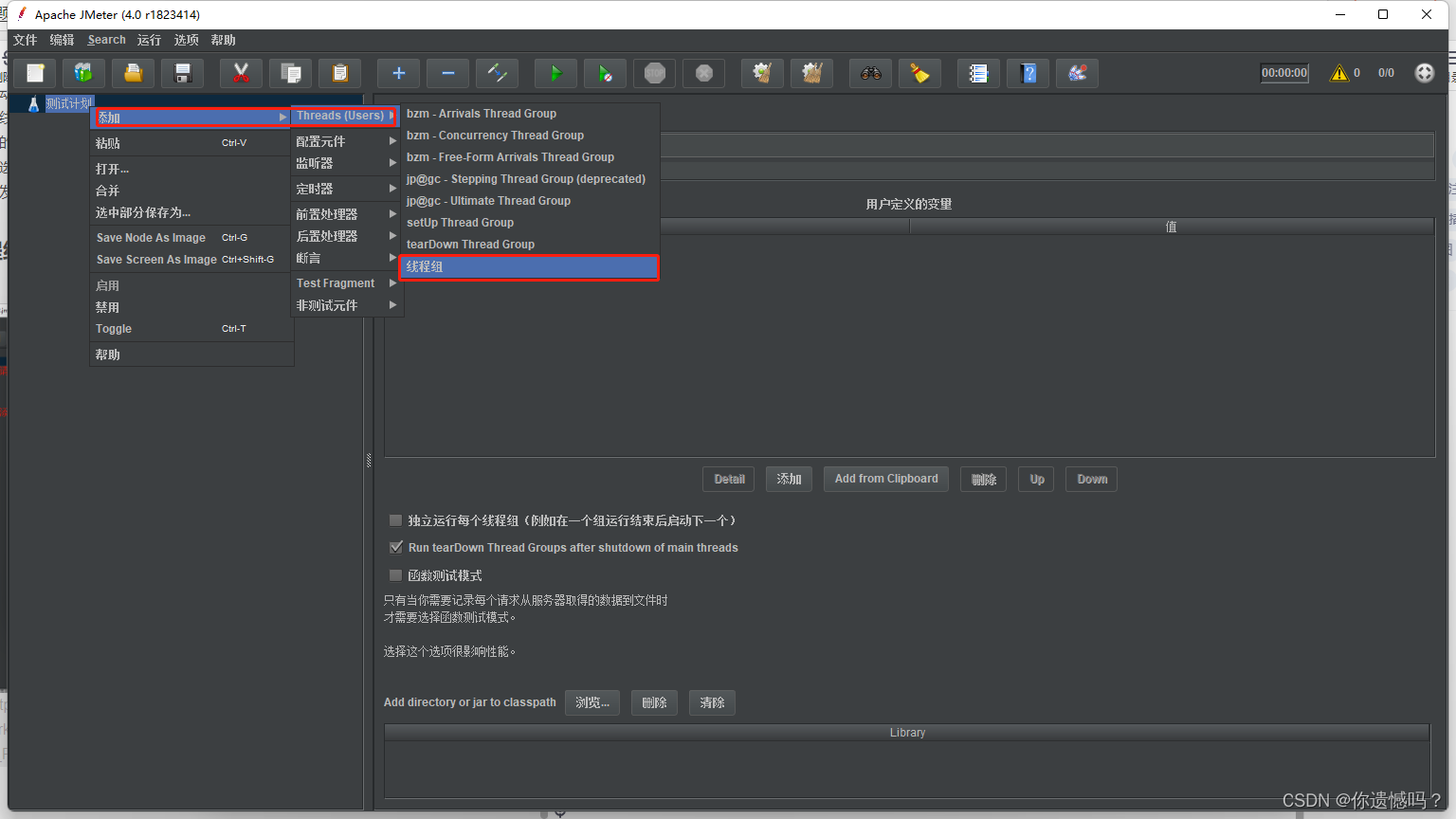Open the 帮助 menu in menu bar

[223, 40]
